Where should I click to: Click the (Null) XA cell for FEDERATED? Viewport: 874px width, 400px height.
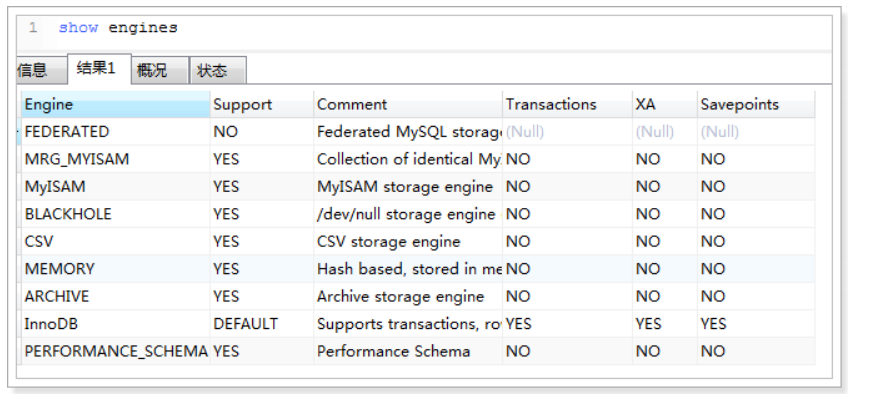coord(665,132)
